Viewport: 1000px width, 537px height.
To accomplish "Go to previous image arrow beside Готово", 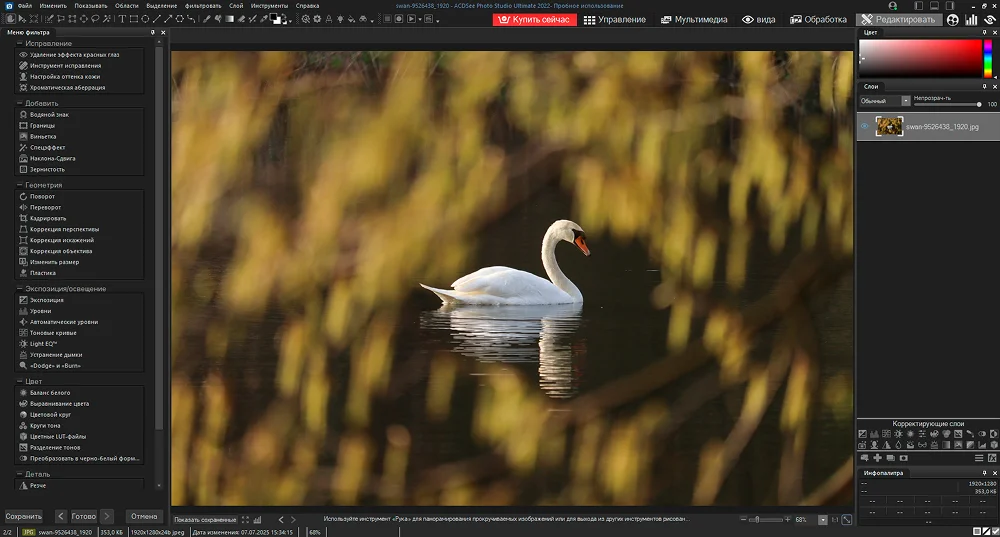I will [61, 517].
